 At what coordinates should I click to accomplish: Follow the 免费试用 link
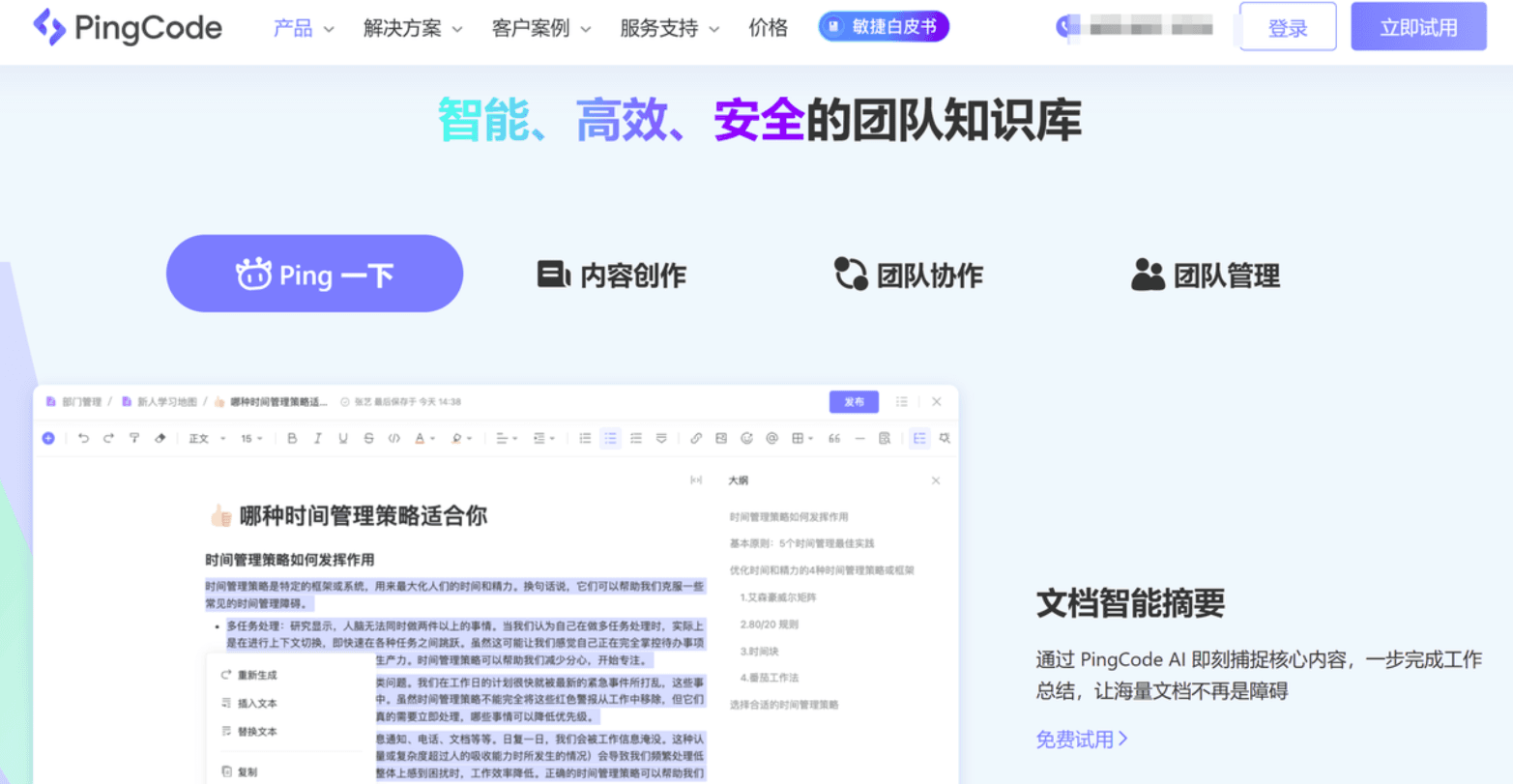click(x=1082, y=740)
